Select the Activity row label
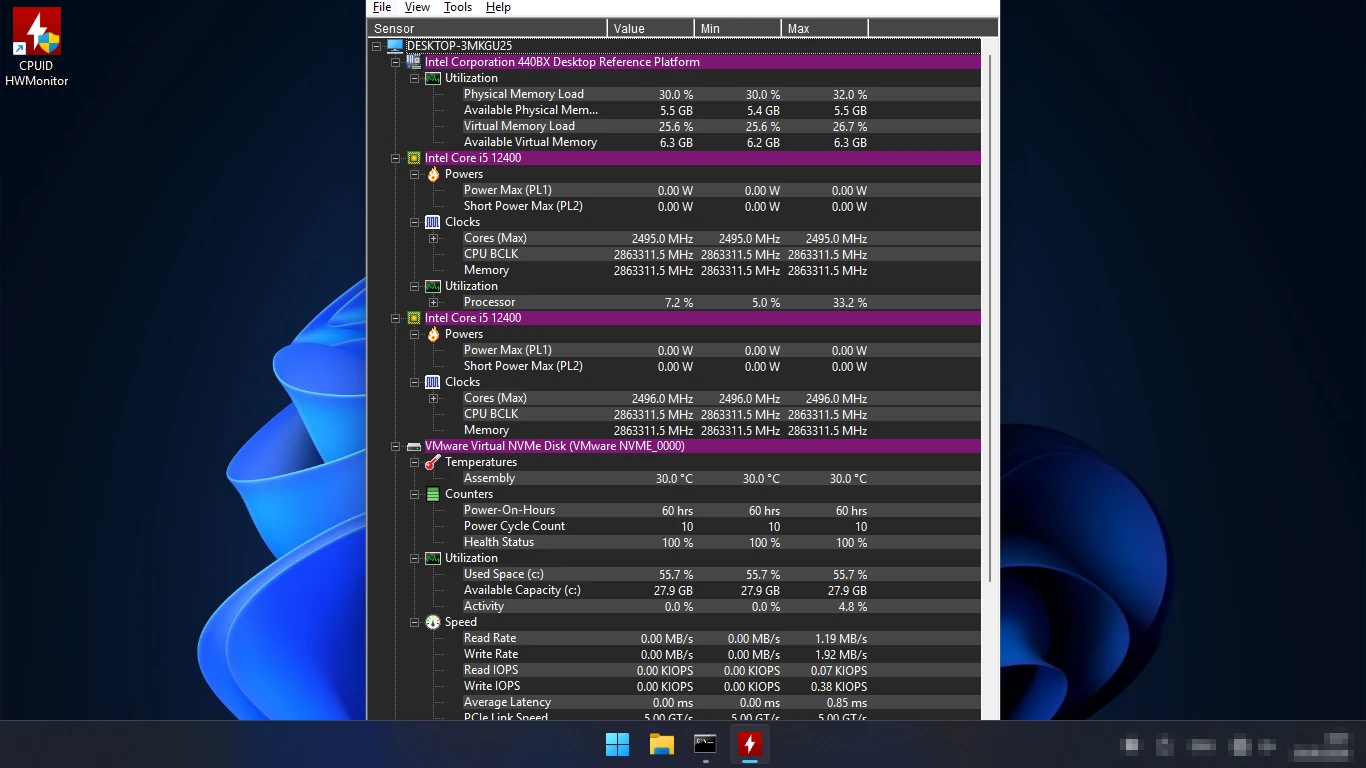This screenshot has width=1366, height=768. pos(484,606)
